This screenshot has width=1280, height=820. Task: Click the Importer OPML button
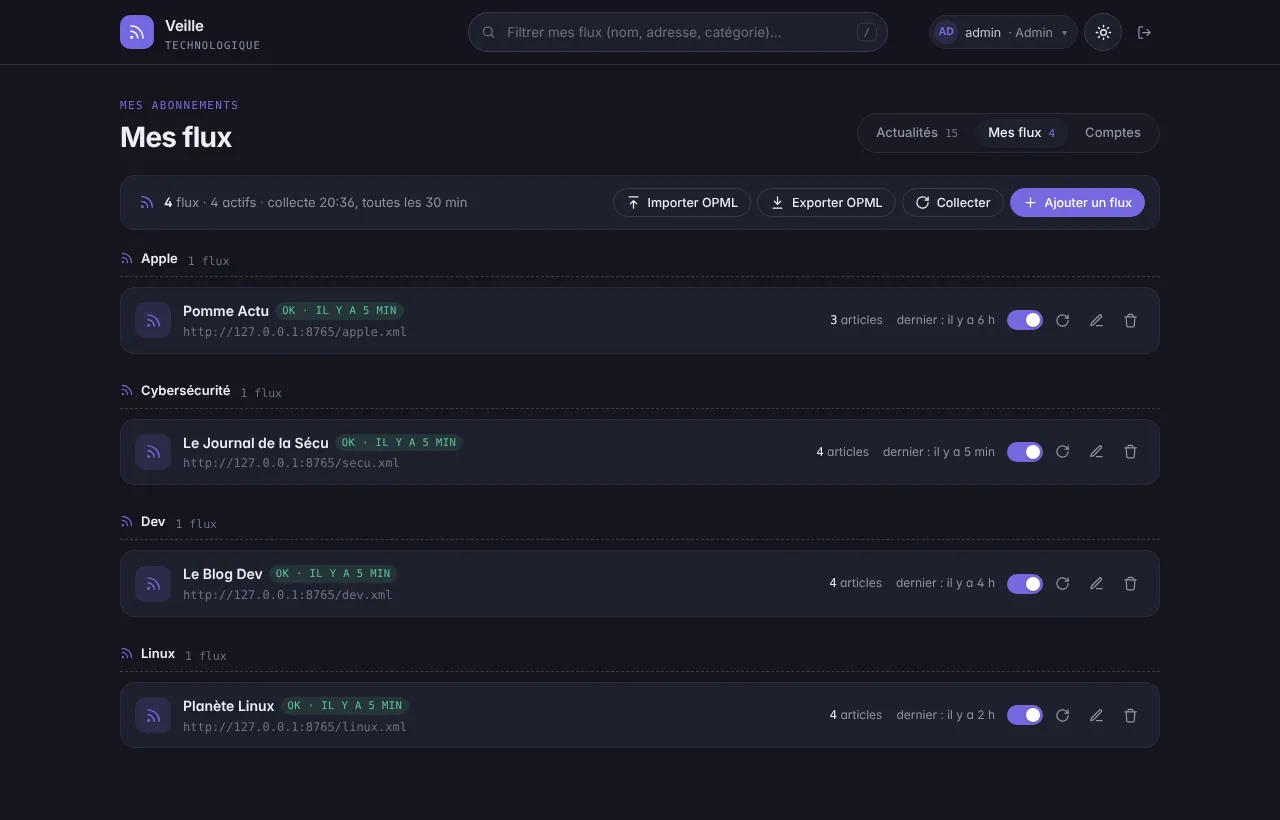pos(682,202)
